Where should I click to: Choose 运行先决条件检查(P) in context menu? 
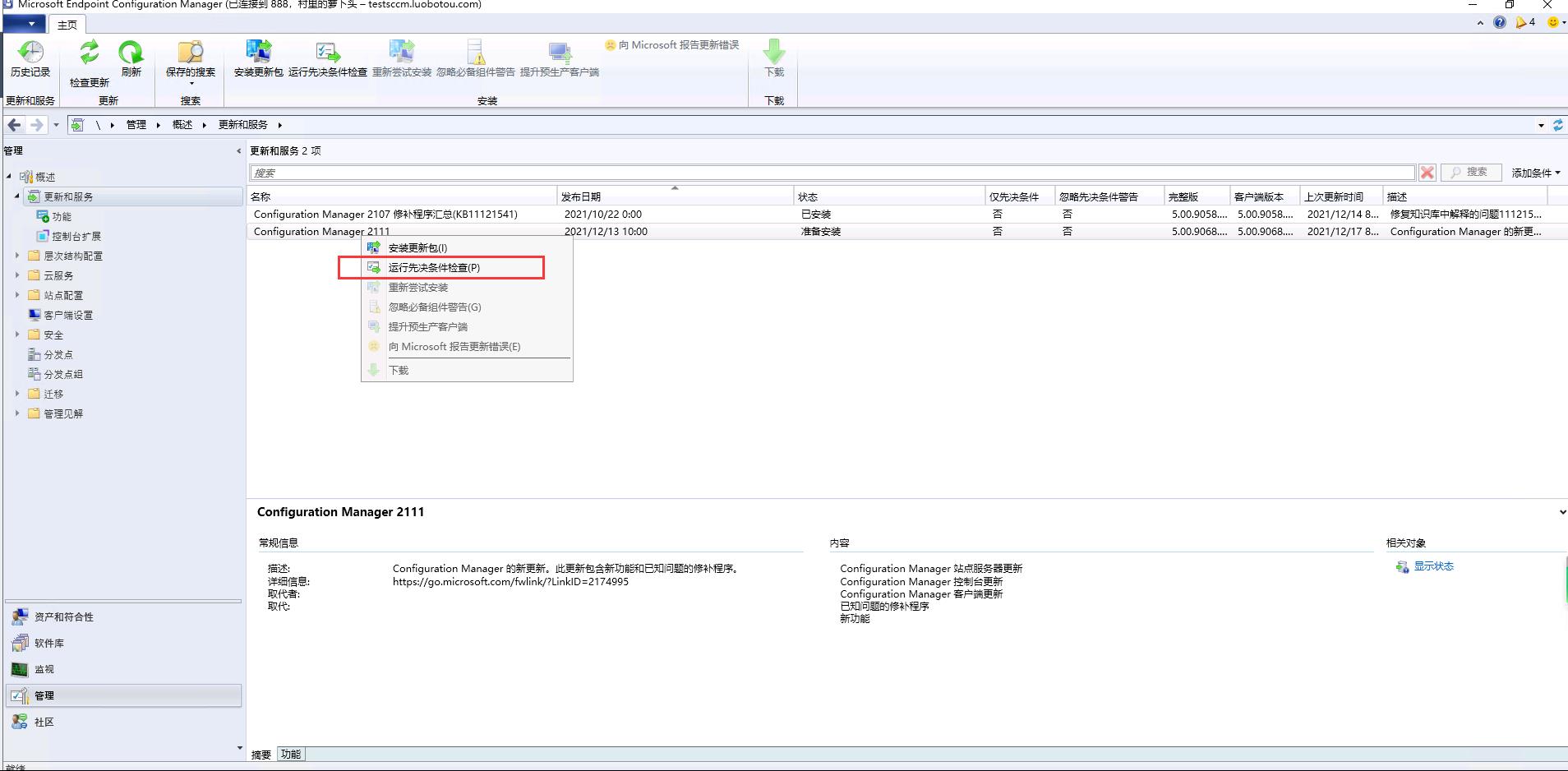(x=467, y=267)
